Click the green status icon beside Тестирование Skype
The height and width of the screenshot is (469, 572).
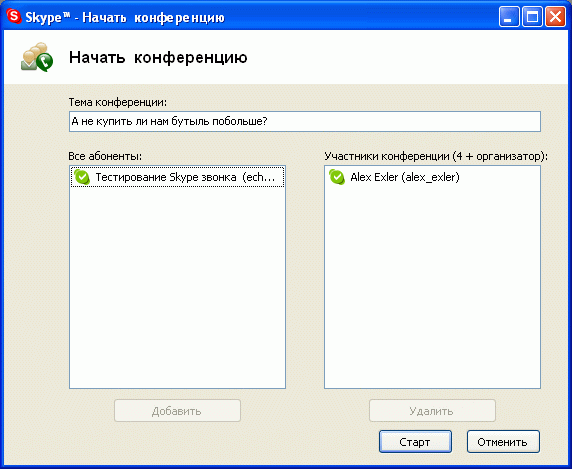[x=82, y=177]
